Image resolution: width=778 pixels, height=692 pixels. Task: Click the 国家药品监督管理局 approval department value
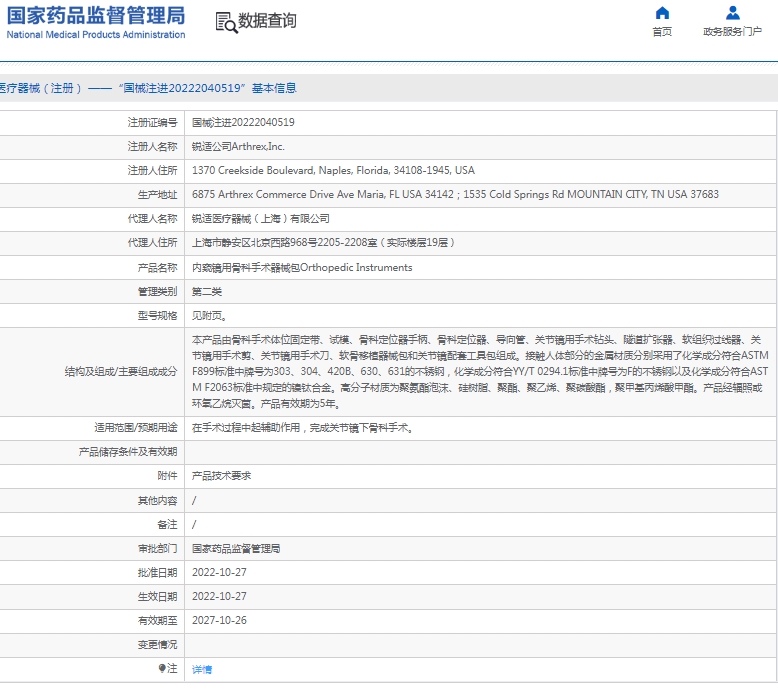click(236, 549)
